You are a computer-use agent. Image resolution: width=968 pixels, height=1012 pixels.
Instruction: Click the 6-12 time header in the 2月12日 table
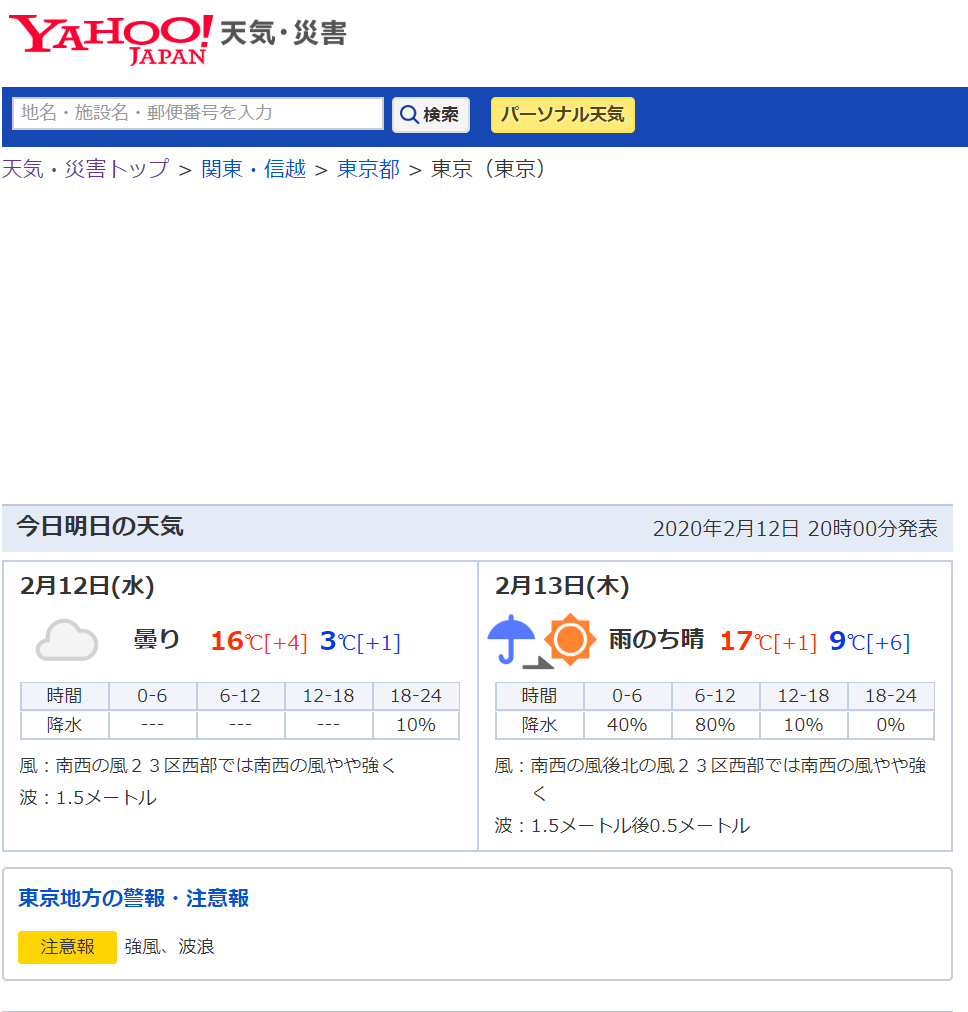click(x=240, y=696)
